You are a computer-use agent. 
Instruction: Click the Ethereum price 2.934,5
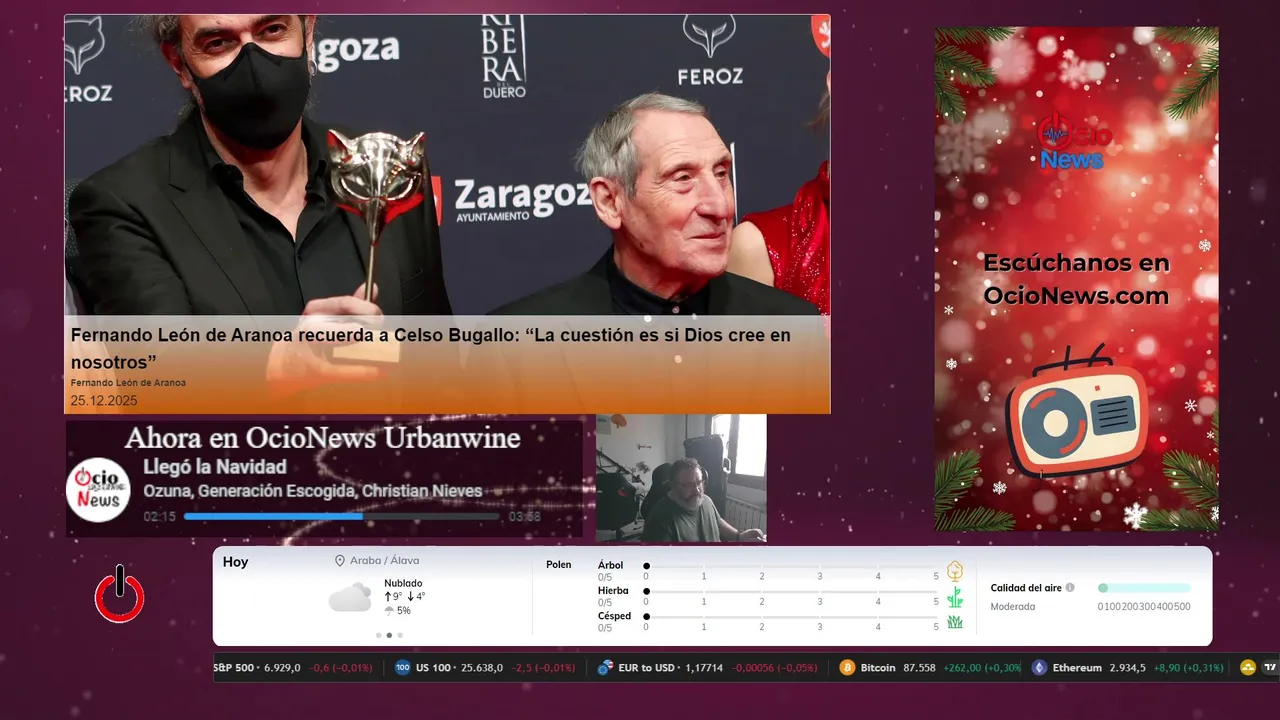pyautogui.click(x=1127, y=667)
